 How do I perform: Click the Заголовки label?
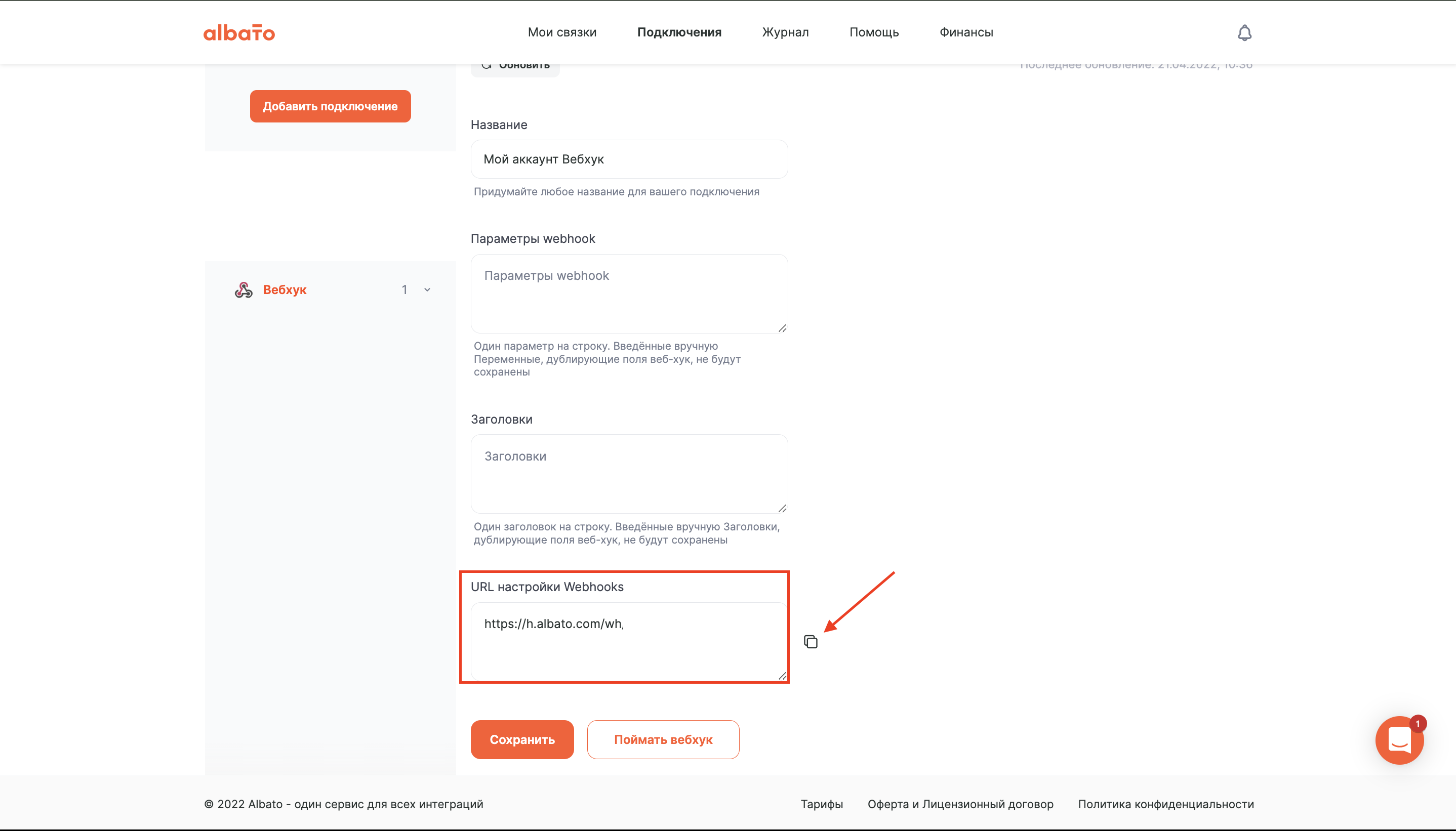[502, 420]
